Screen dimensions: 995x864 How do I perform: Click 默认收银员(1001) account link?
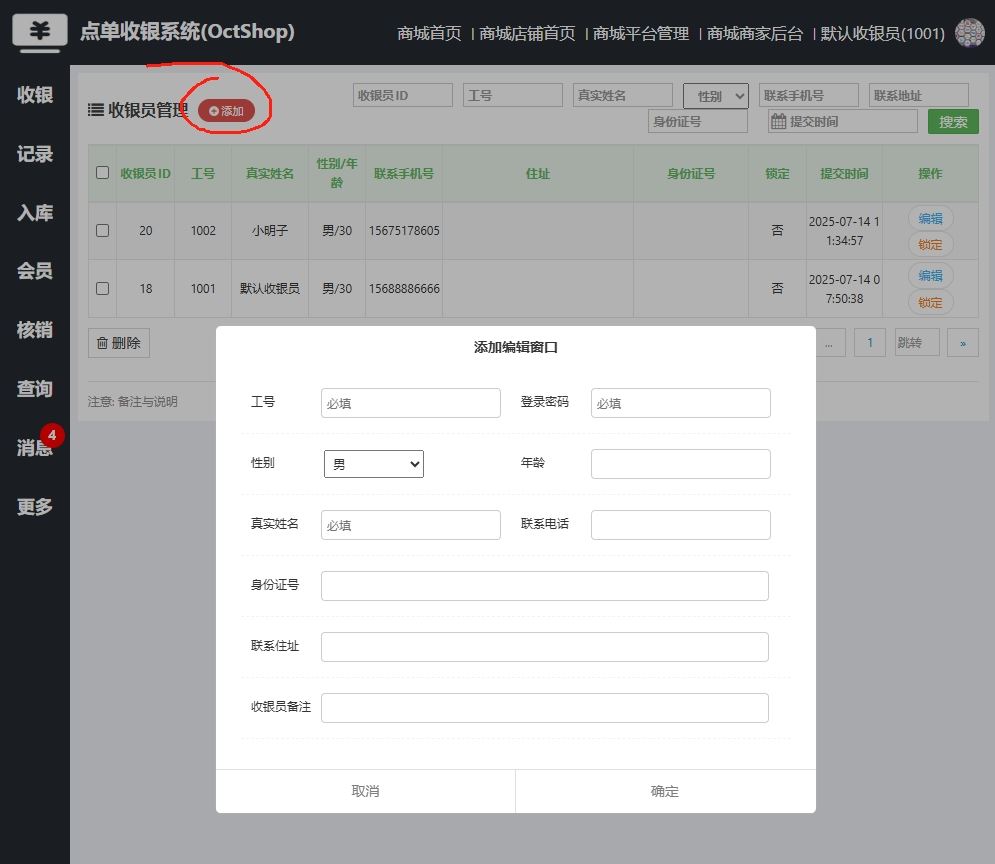tap(882, 33)
